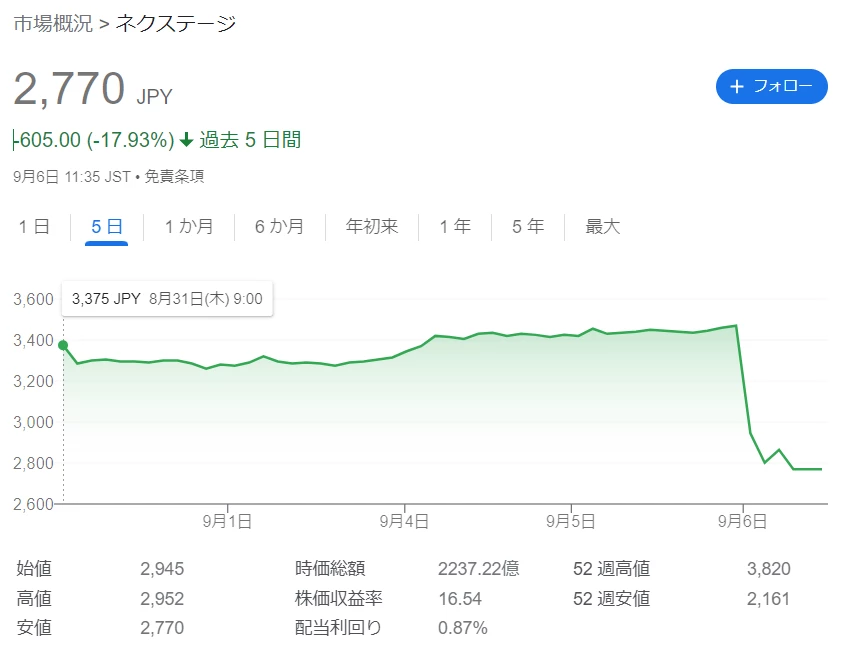This screenshot has height=648, width=868.
Task: Follow the stock with the フォロー button
Action: click(772, 86)
